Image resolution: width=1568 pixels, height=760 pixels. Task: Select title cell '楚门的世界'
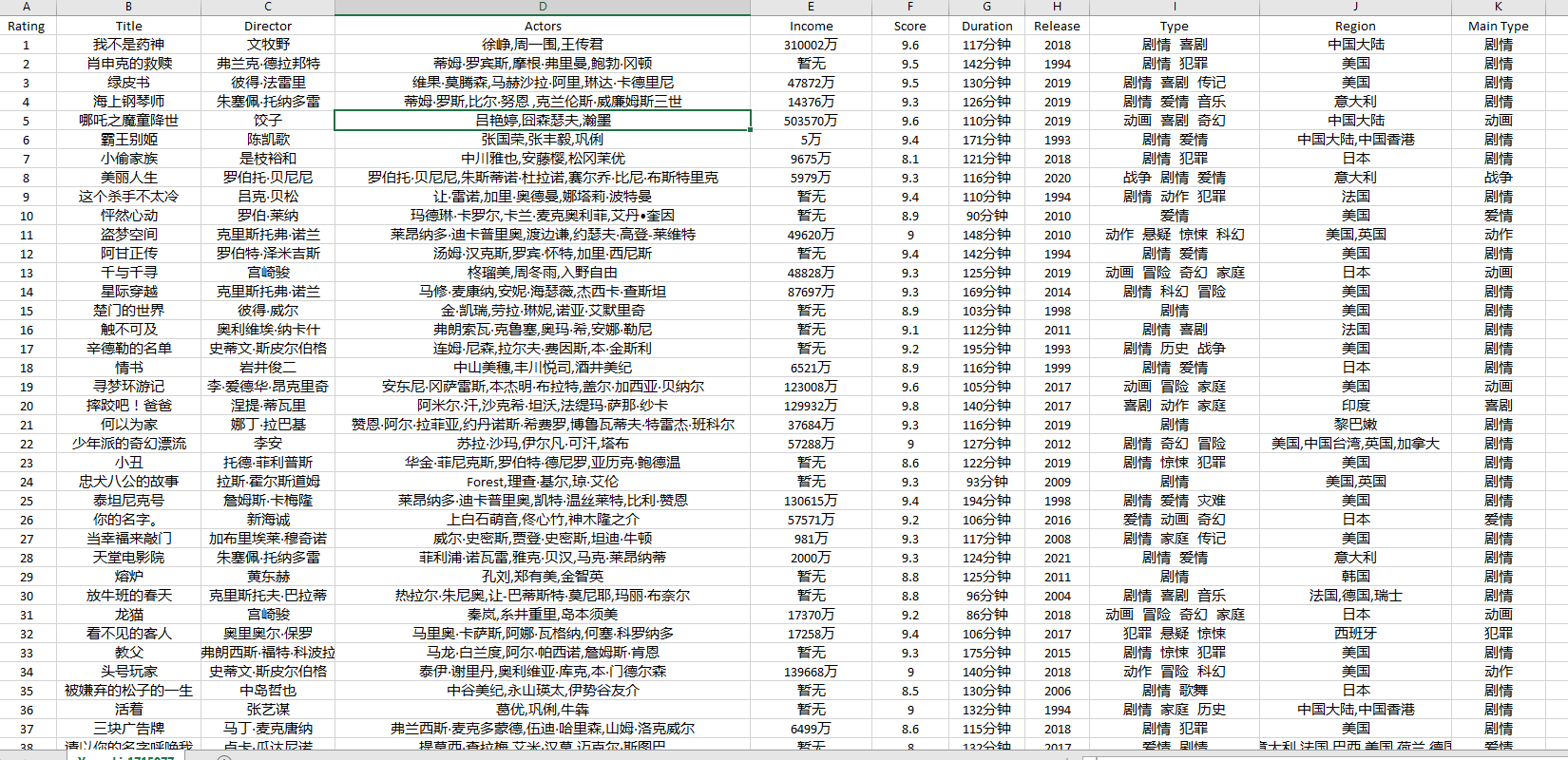click(x=128, y=311)
